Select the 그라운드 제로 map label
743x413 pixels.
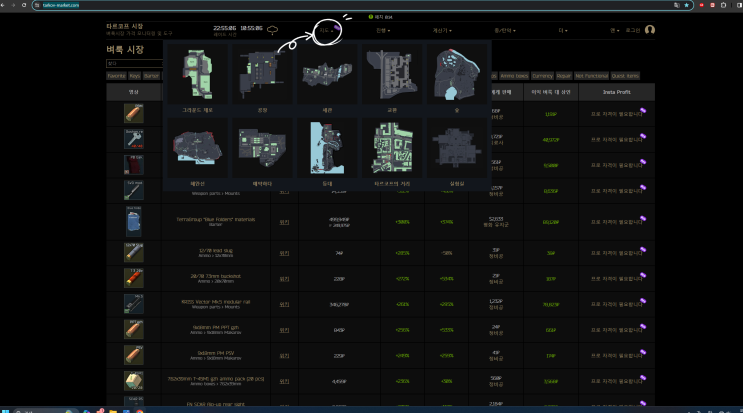point(198,110)
